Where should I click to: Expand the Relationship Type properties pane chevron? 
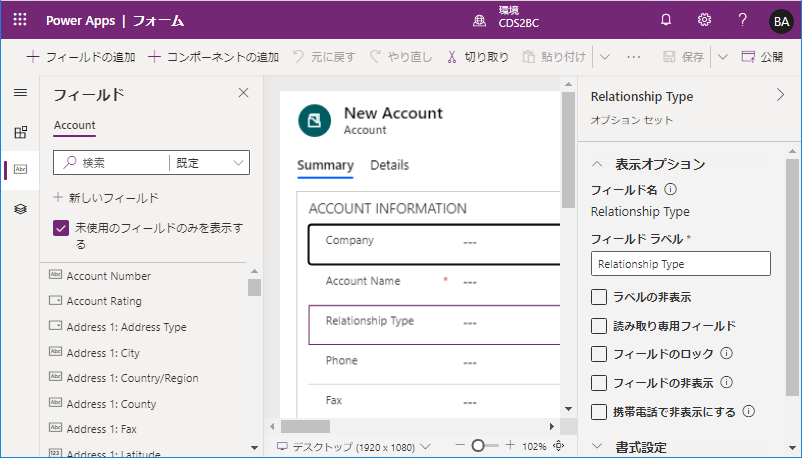pyautogui.click(x=780, y=94)
